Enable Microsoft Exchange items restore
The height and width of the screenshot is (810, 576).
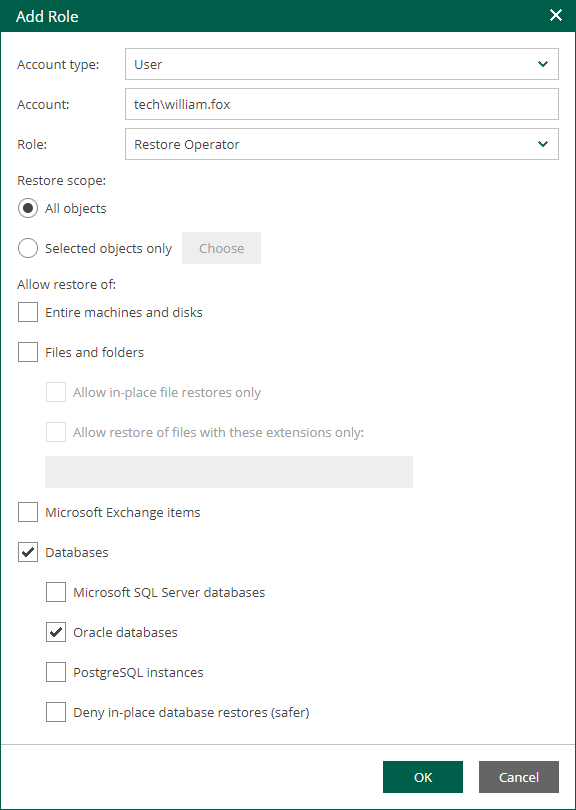click(27, 512)
